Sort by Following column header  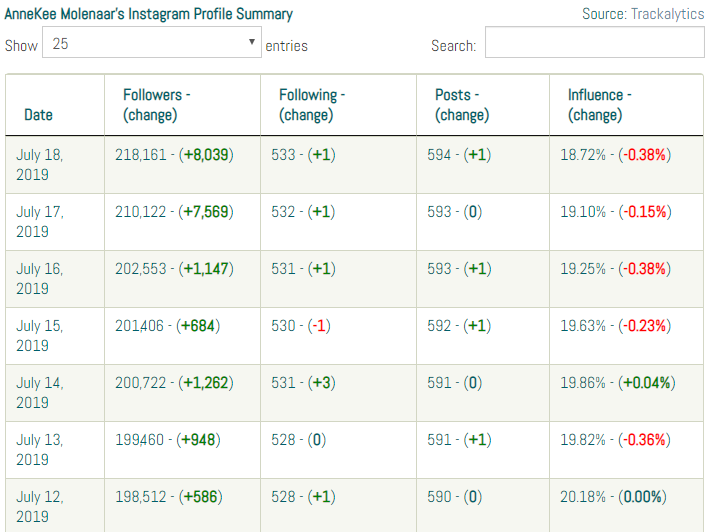311,104
